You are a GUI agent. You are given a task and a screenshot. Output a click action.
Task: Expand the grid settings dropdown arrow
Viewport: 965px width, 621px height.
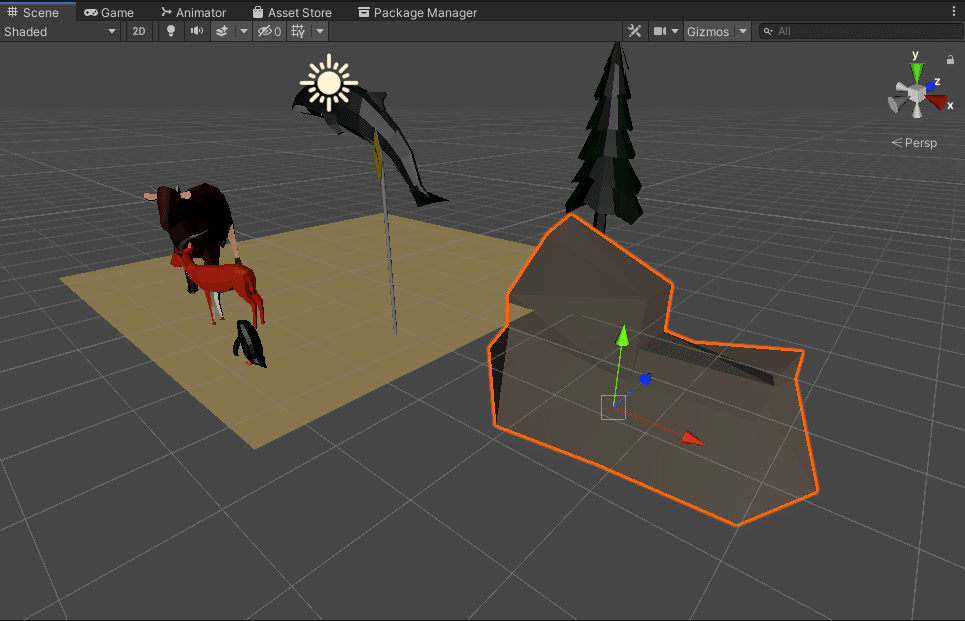pos(320,31)
